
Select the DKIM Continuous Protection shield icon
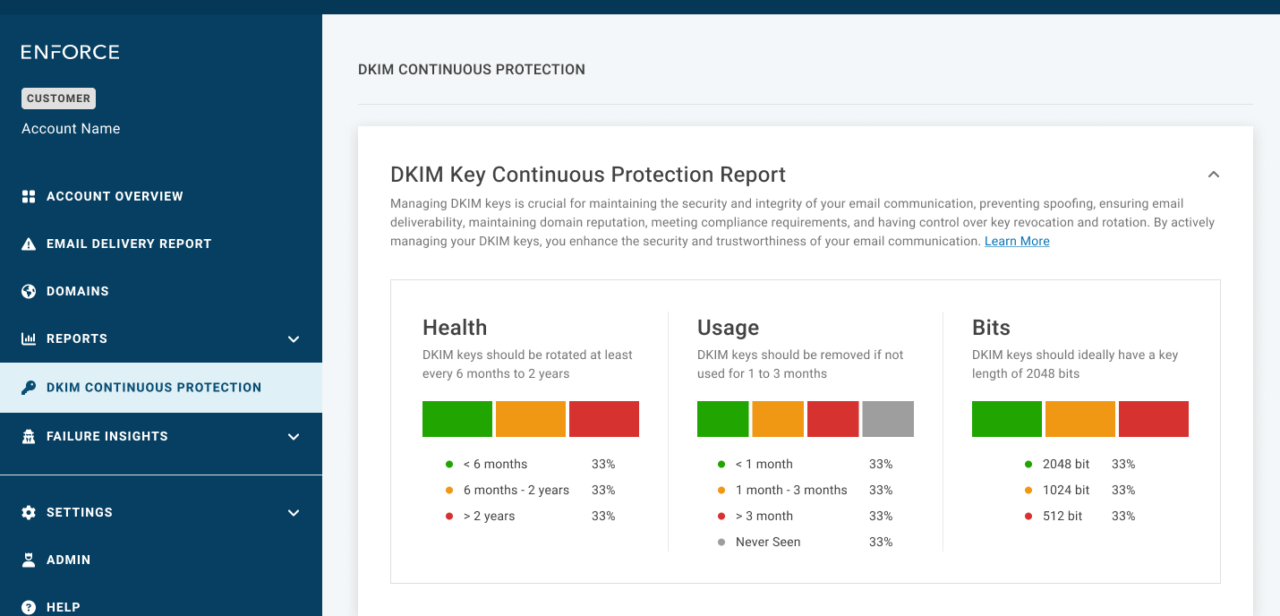[30, 387]
